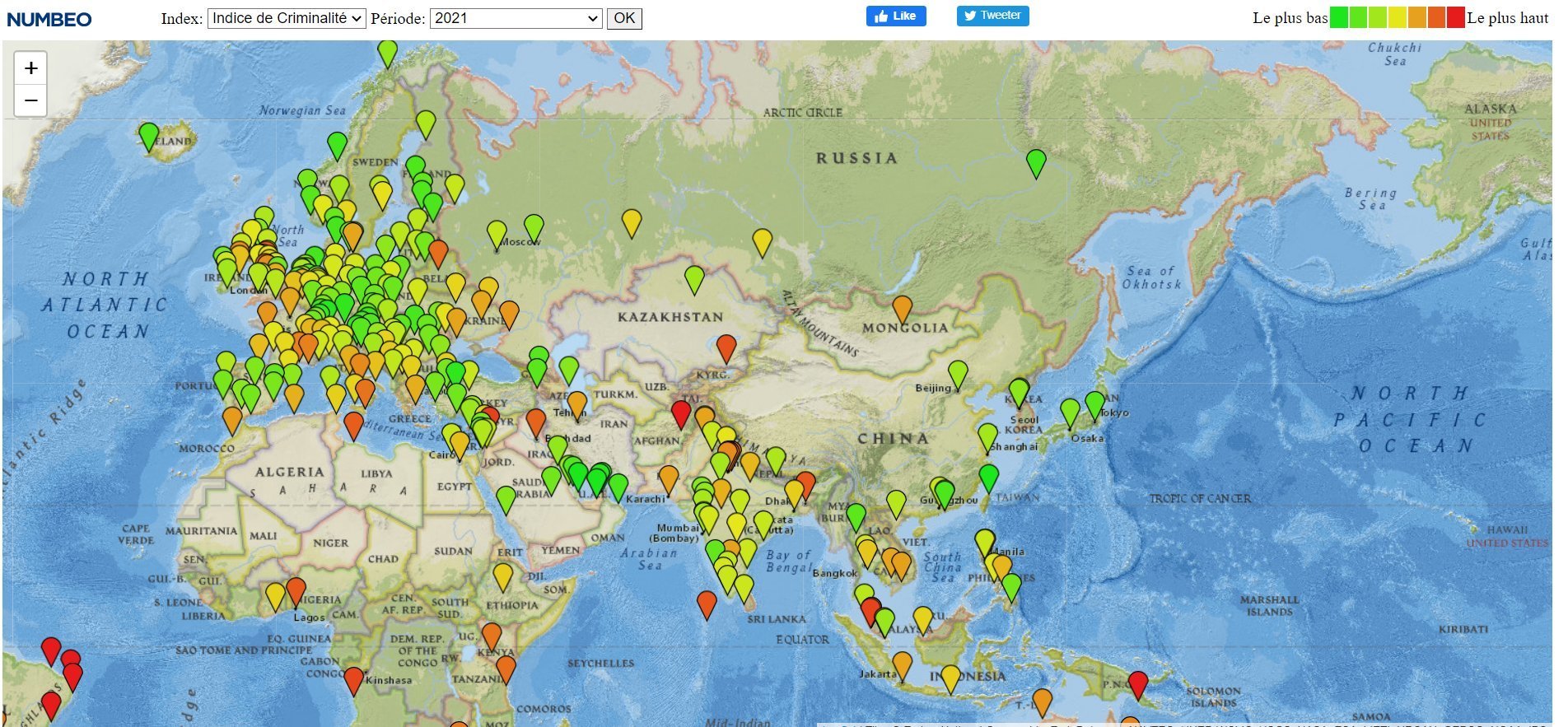Click the Facebook Like button
Viewport: 1568px width, 727px height.
coord(896,16)
